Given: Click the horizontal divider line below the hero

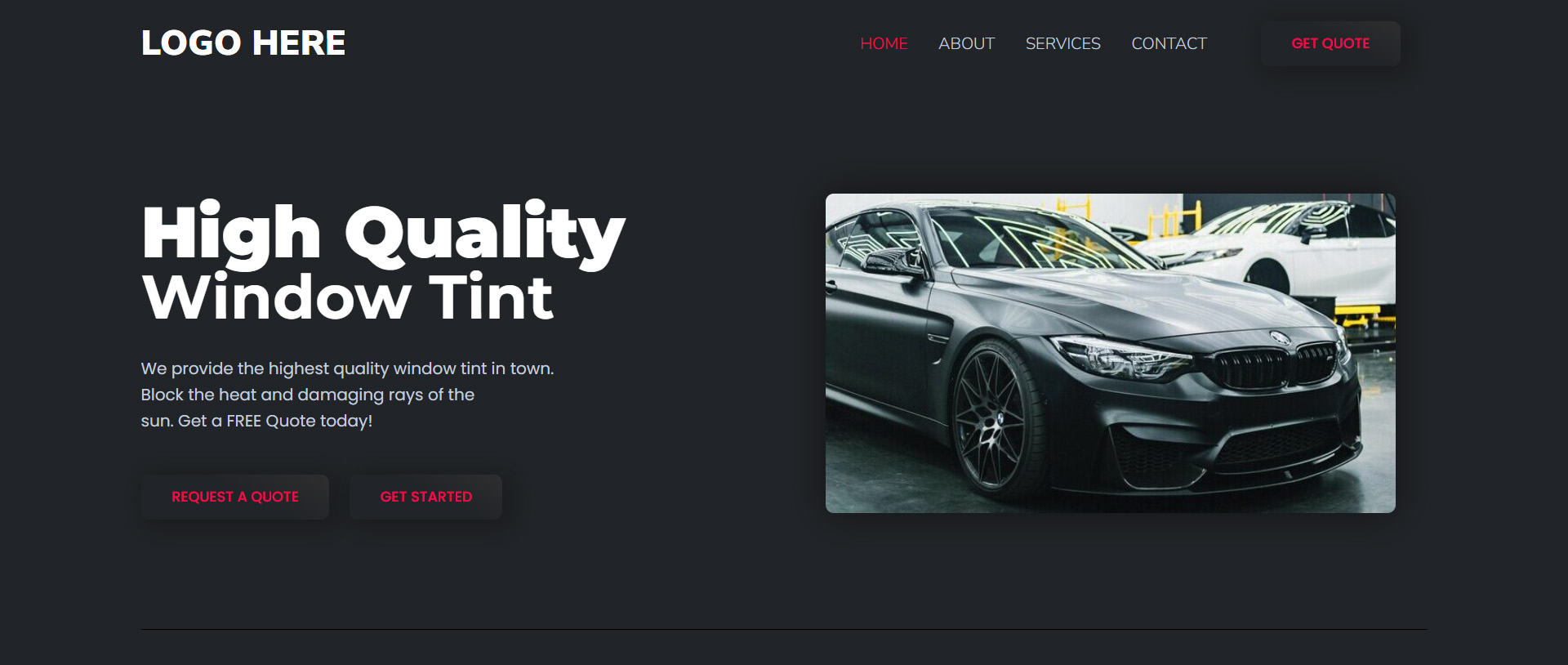Looking at the screenshot, I should 784,629.
